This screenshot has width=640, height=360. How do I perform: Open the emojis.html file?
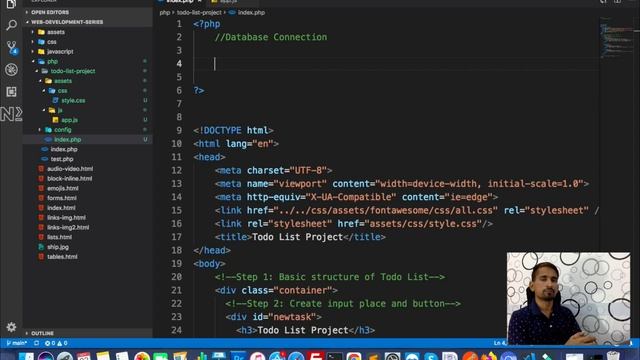coord(62,188)
